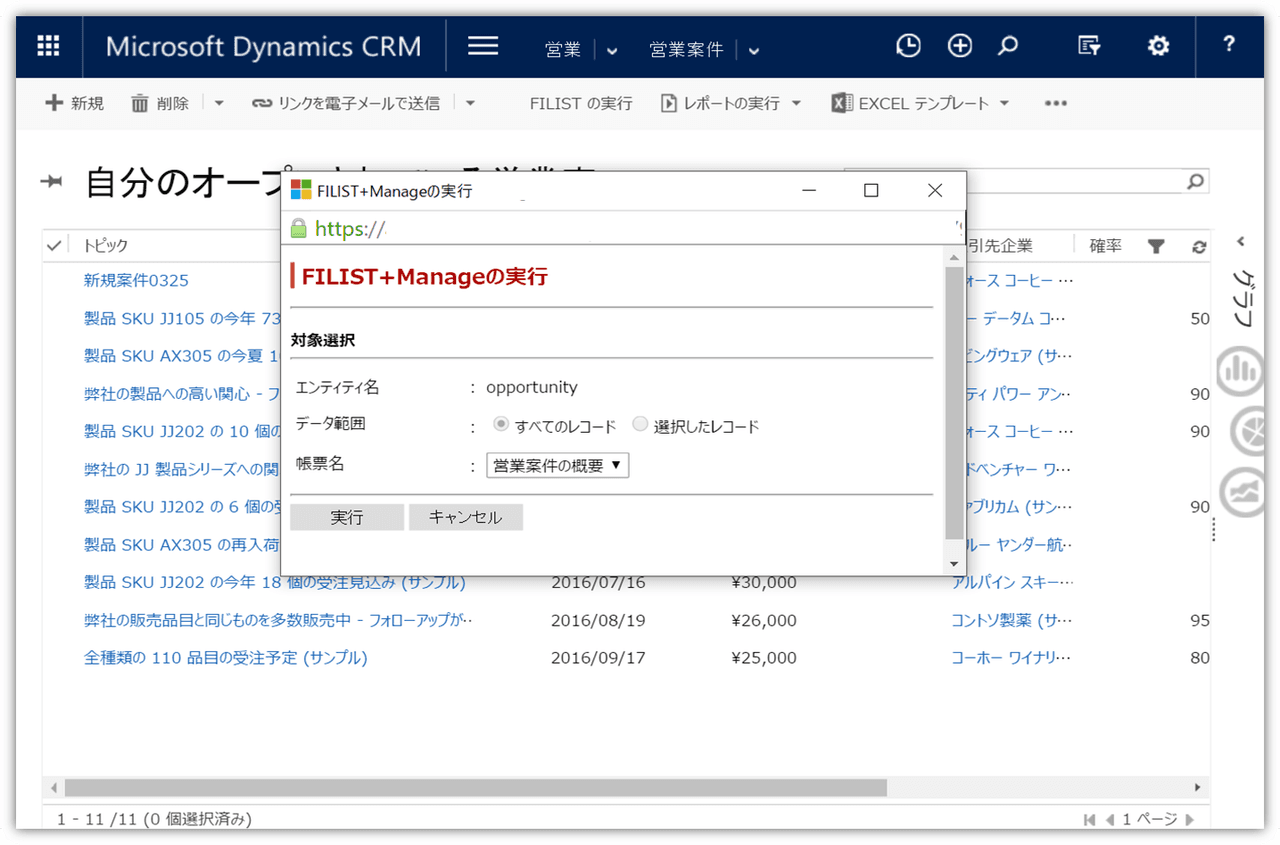Click 新規 to create new record
The height and width of the screenshot is (845, 1280).
75,103
